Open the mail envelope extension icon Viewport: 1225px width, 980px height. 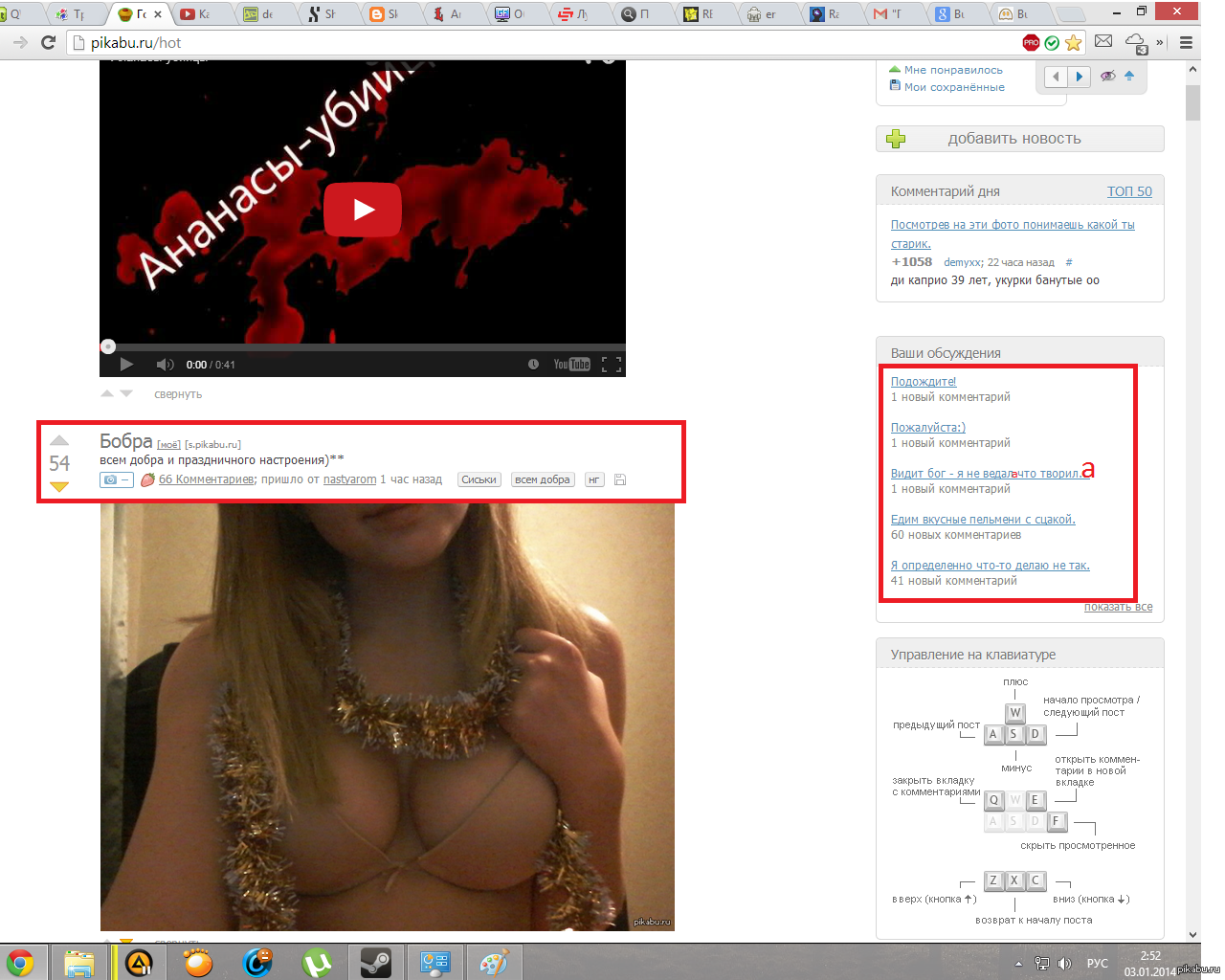pyautogui.click(x=1103, y=42)
